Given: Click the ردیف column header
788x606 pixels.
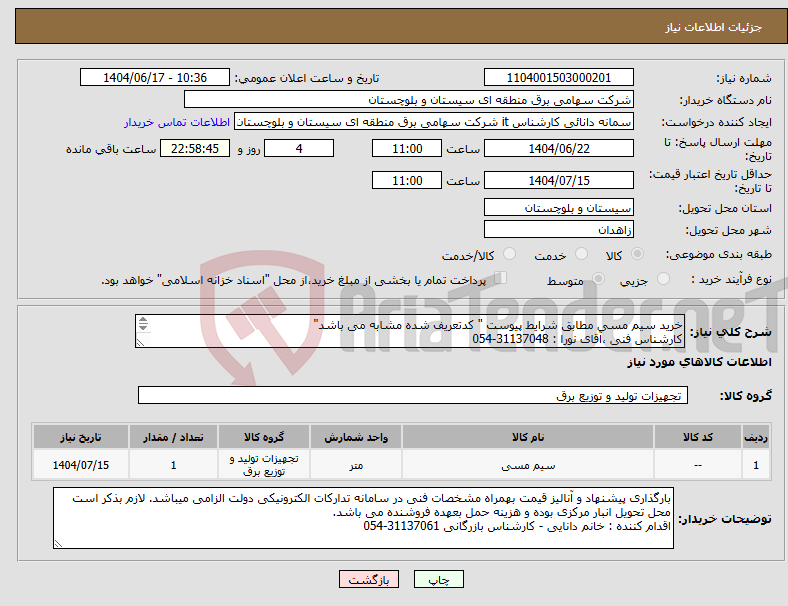Looking at the screenshot, I should pos(756,437).
